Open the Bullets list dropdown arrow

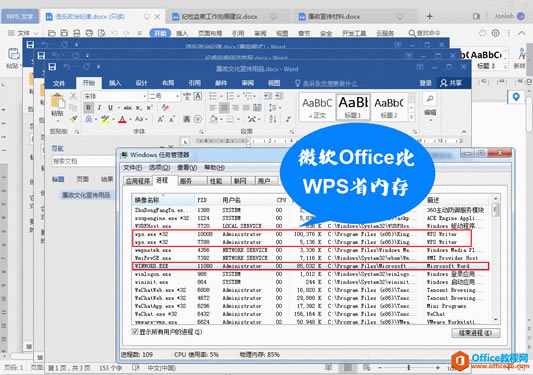(x=221, y=96)
